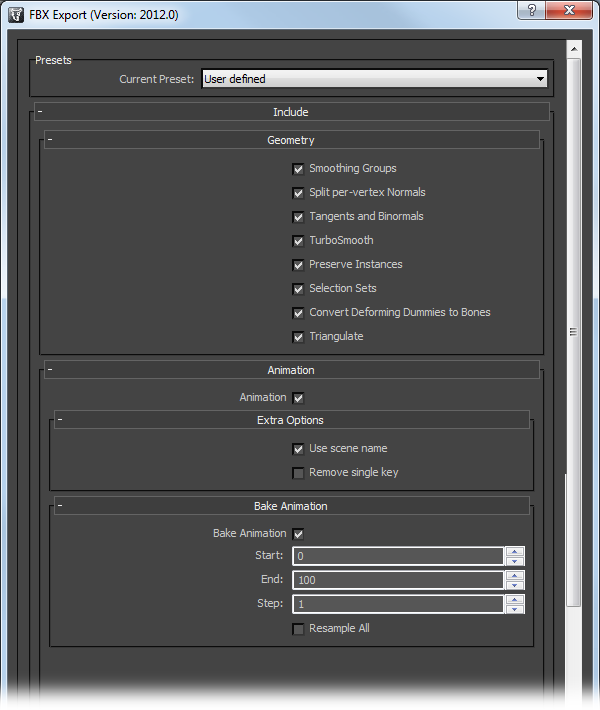Image resolution: width=600 pixels, height=710 pixels.
Task: Disable Tangents and Binormals option
Action: click(x=298, y=217)
